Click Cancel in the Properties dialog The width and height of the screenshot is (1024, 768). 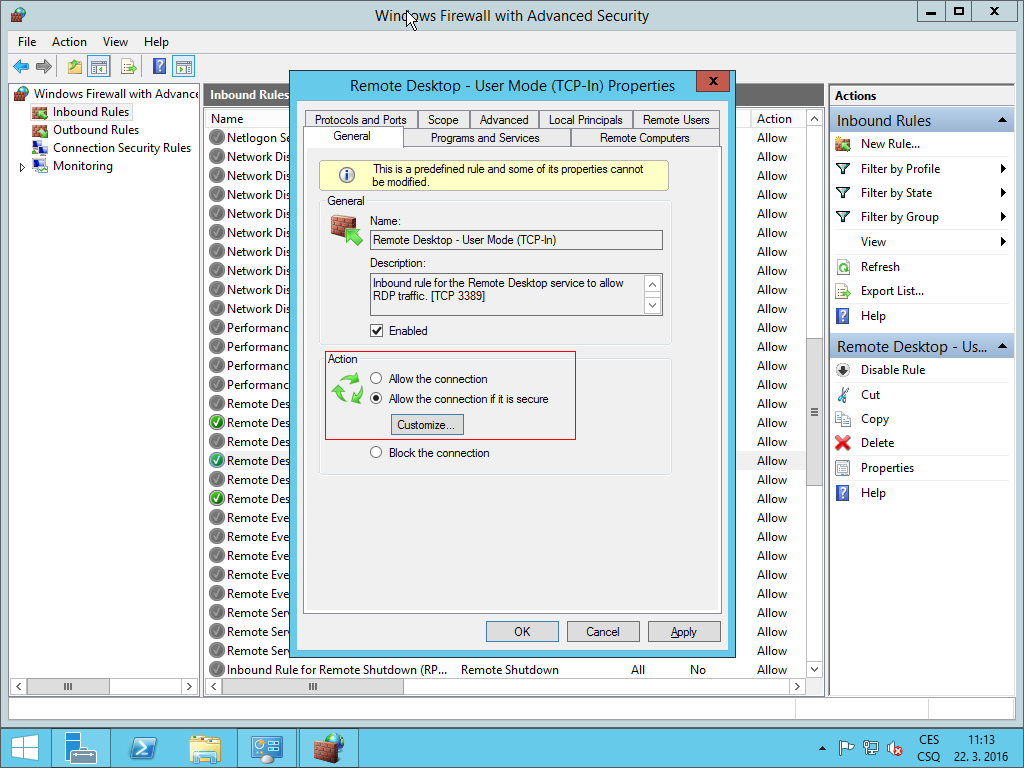pos(603,632)
